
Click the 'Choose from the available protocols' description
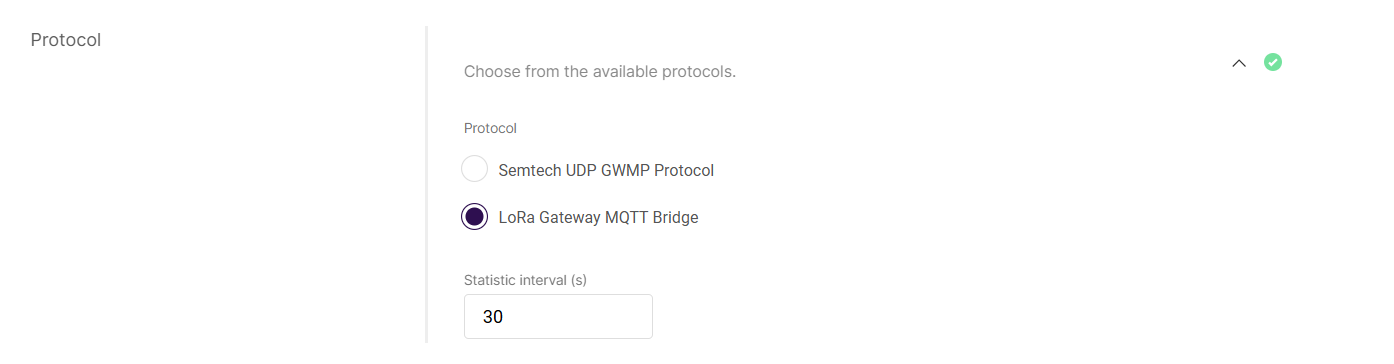(600, 72)
